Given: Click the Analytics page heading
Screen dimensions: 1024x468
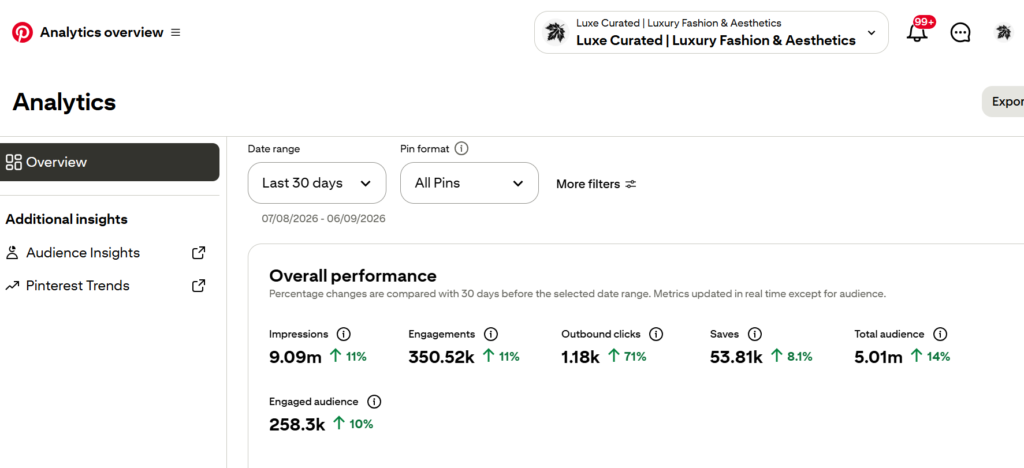Looking at the screenshot, I should (x=64, y=102).
